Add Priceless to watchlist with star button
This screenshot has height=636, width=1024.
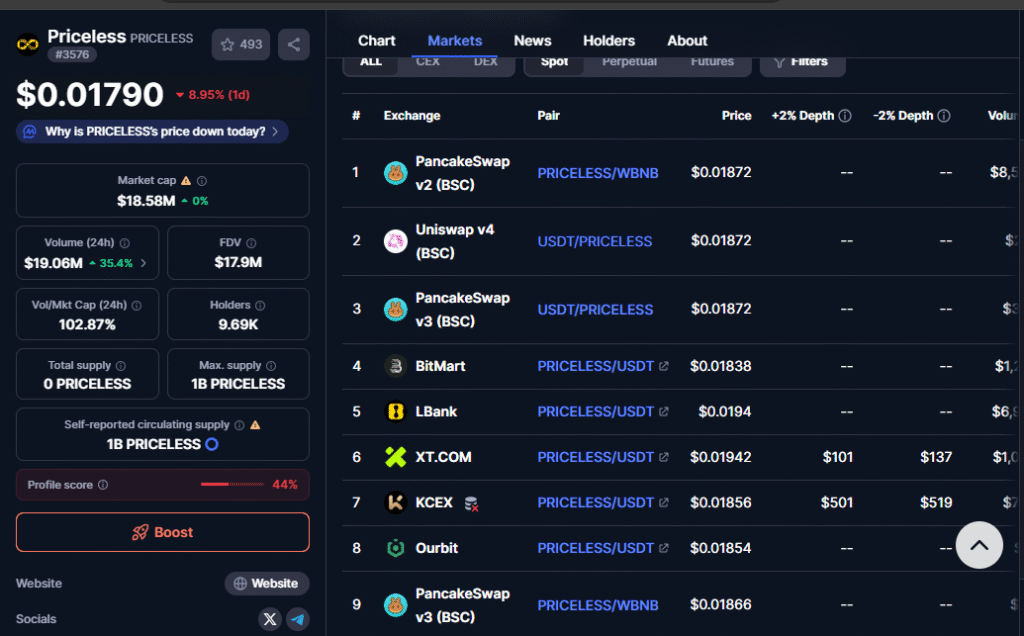[x=241, y=44]
